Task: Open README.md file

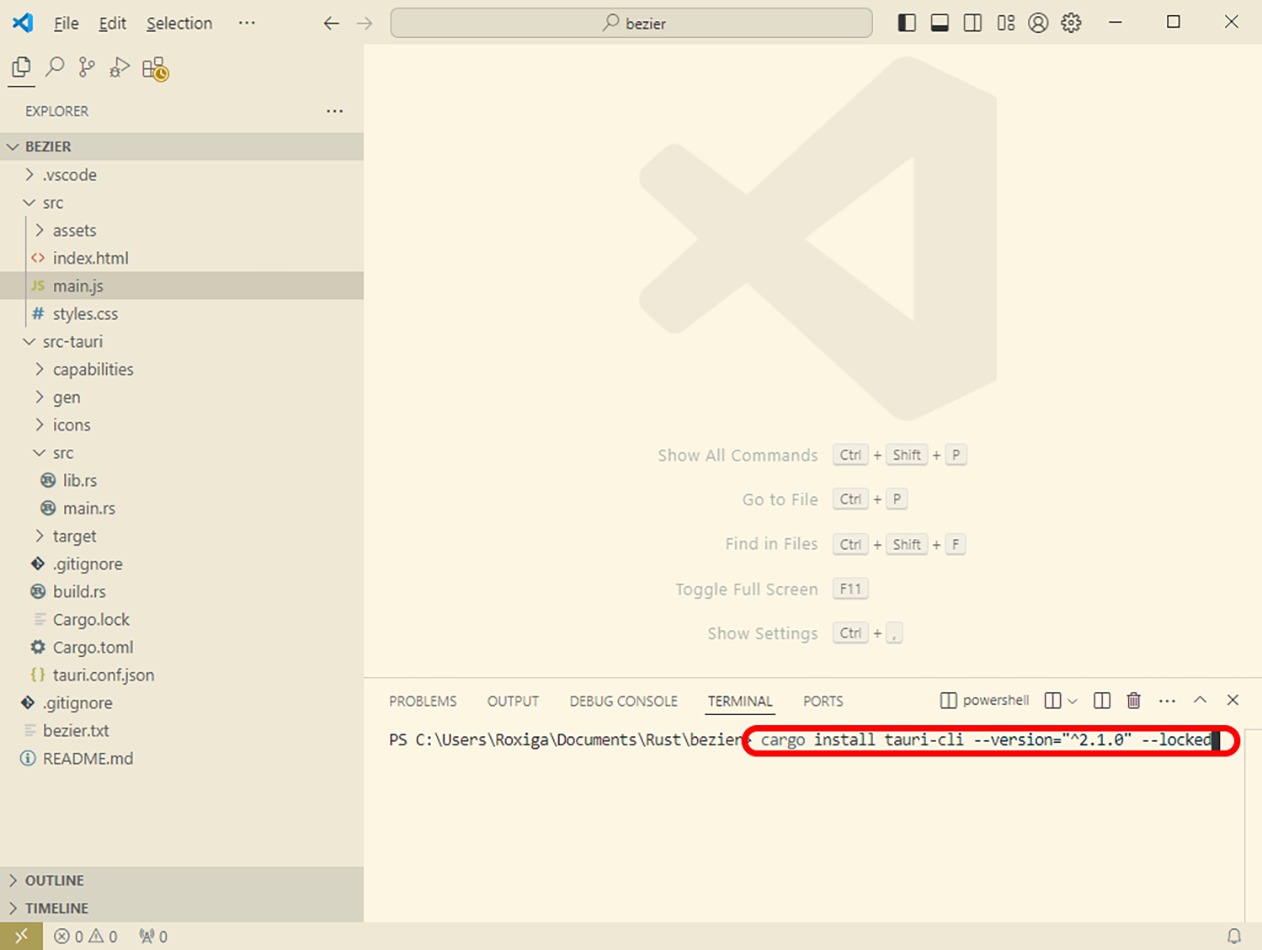Action: click(x=182, y=758)
